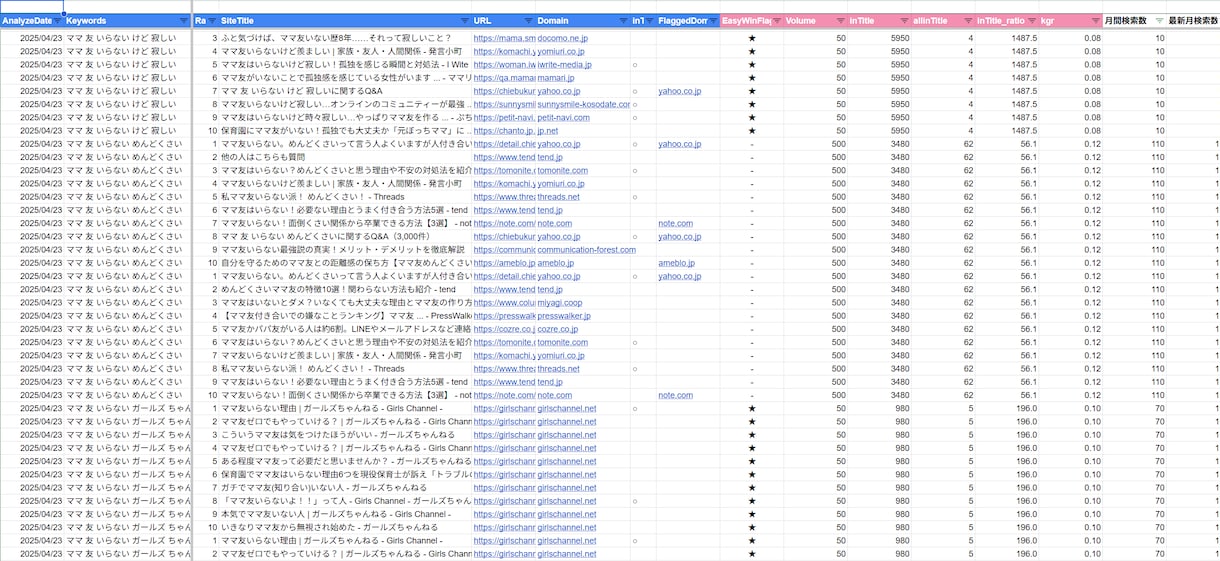Select the title cell starting 'いきなりママ友から無視され始めた'

[345, 527]
